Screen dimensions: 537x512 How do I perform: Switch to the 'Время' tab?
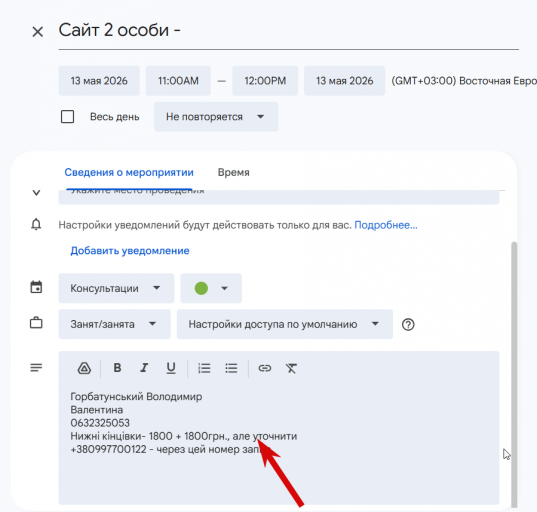pyautogui.click(x=234, y=172)
